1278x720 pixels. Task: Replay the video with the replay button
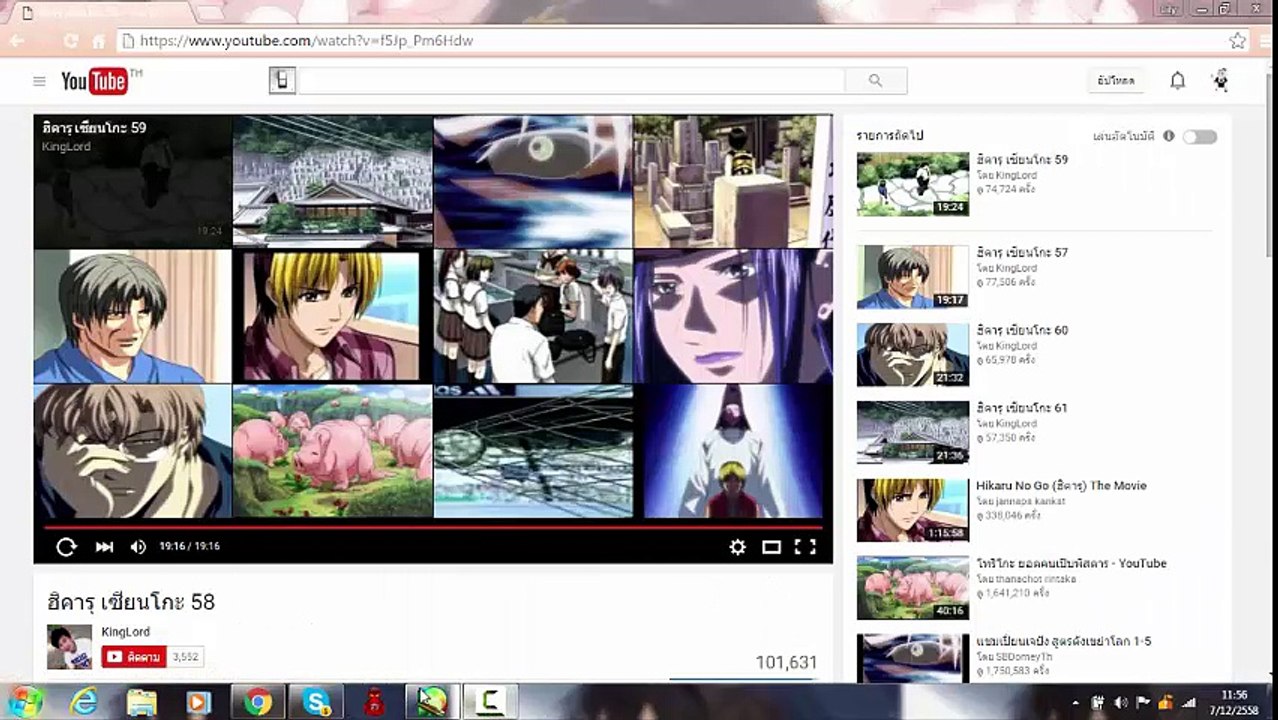66,547
